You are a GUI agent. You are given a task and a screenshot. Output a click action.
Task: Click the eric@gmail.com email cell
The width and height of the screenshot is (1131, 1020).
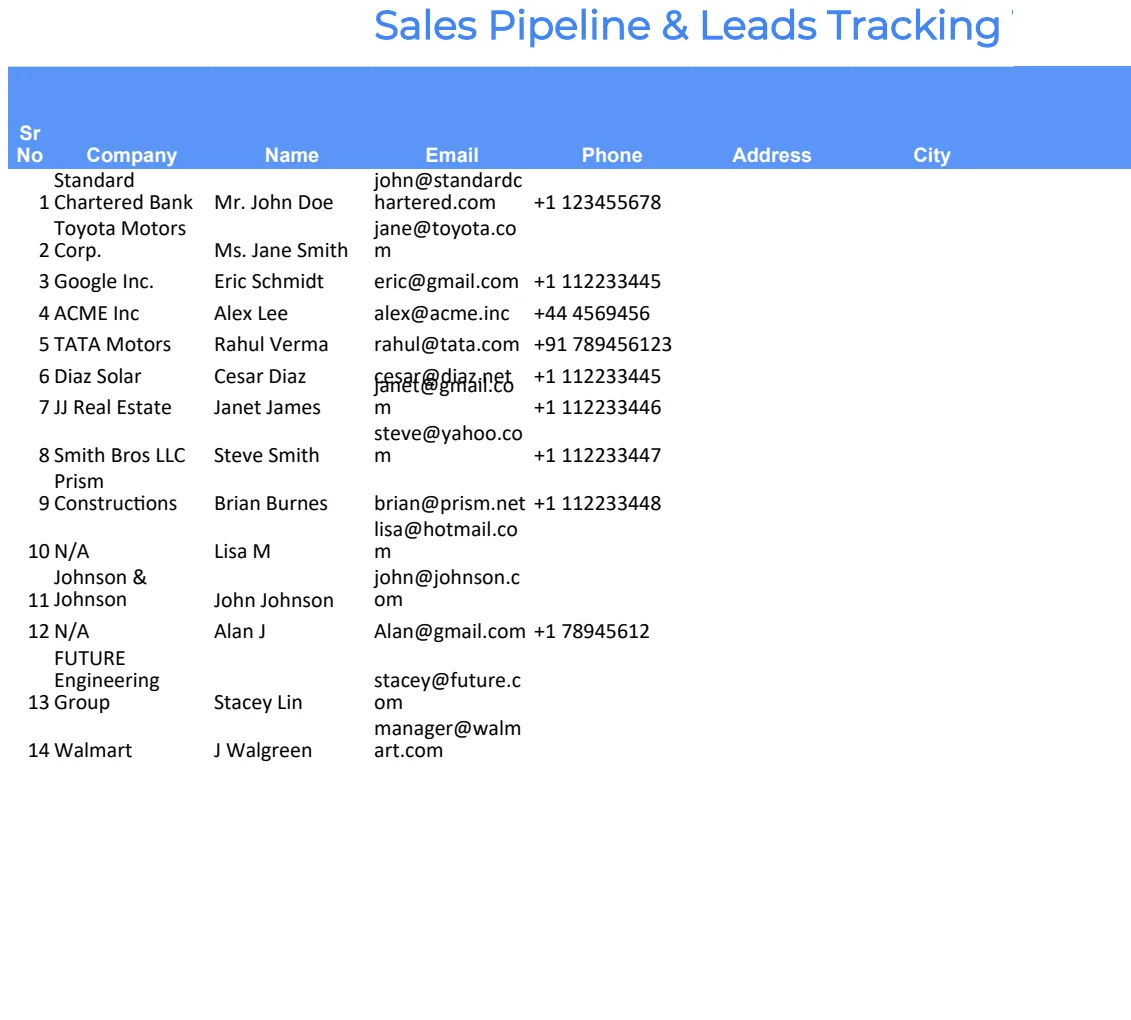click(446, 281)
